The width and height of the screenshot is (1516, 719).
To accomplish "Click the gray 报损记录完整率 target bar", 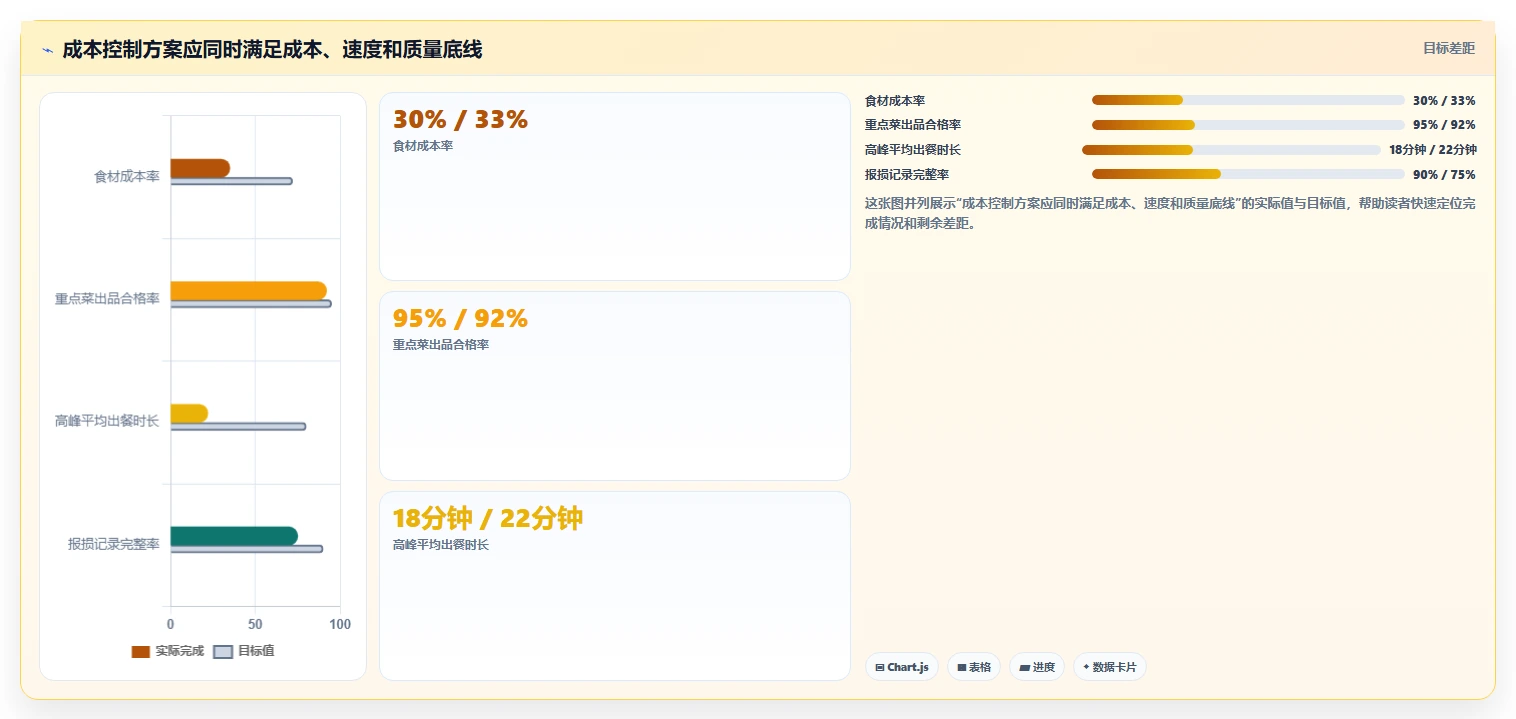I will click(247, 549).
